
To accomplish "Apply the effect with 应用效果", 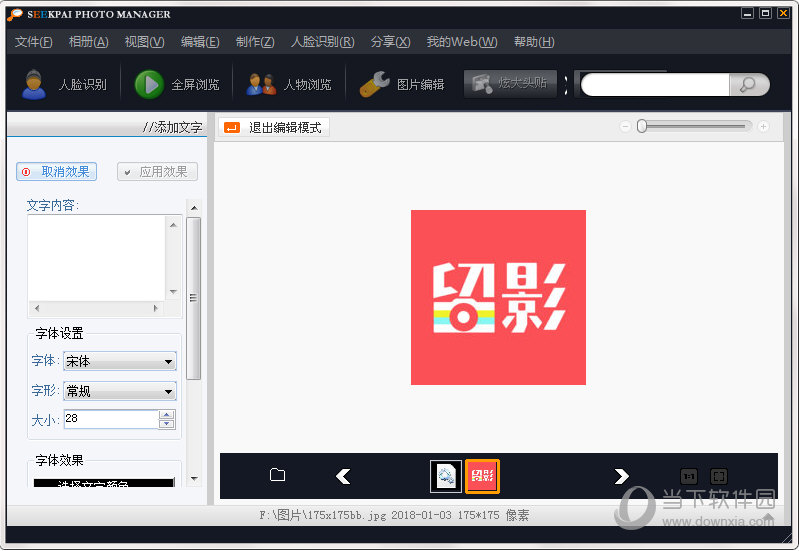I will (157, 172).
